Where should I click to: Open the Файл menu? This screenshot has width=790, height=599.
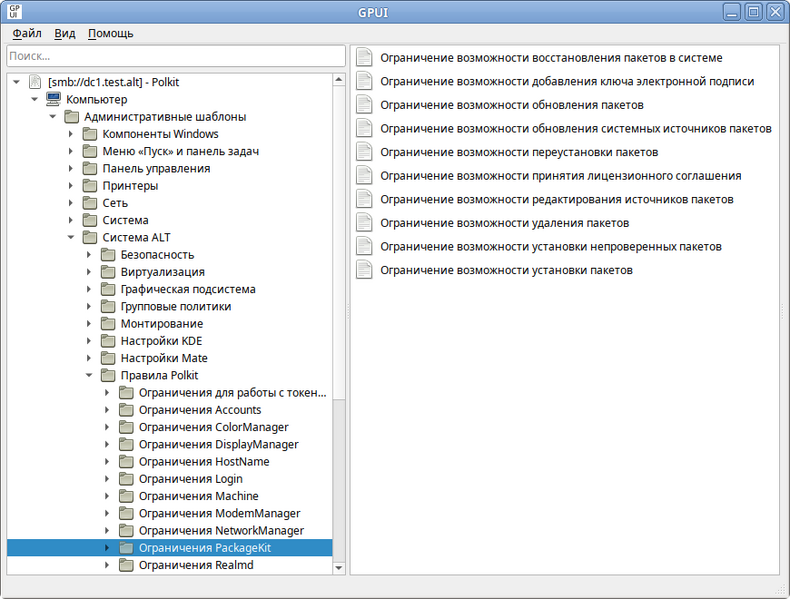click(x=27, y=33)
